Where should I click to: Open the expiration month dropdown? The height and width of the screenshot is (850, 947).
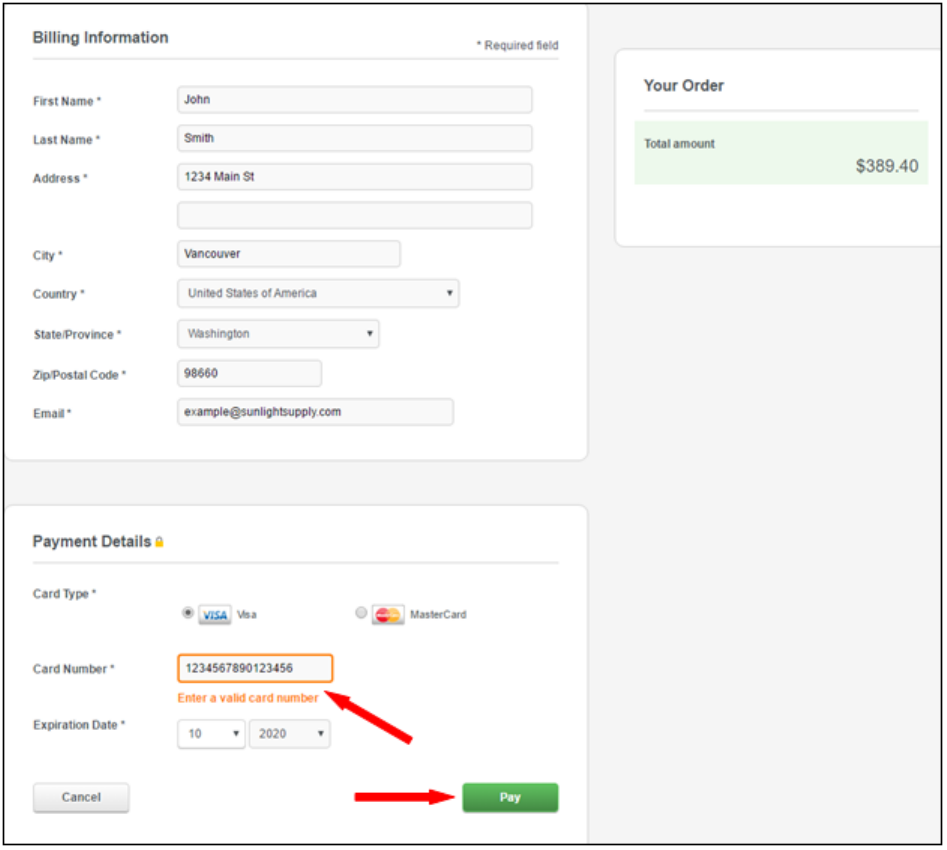(x=211, y=734)
